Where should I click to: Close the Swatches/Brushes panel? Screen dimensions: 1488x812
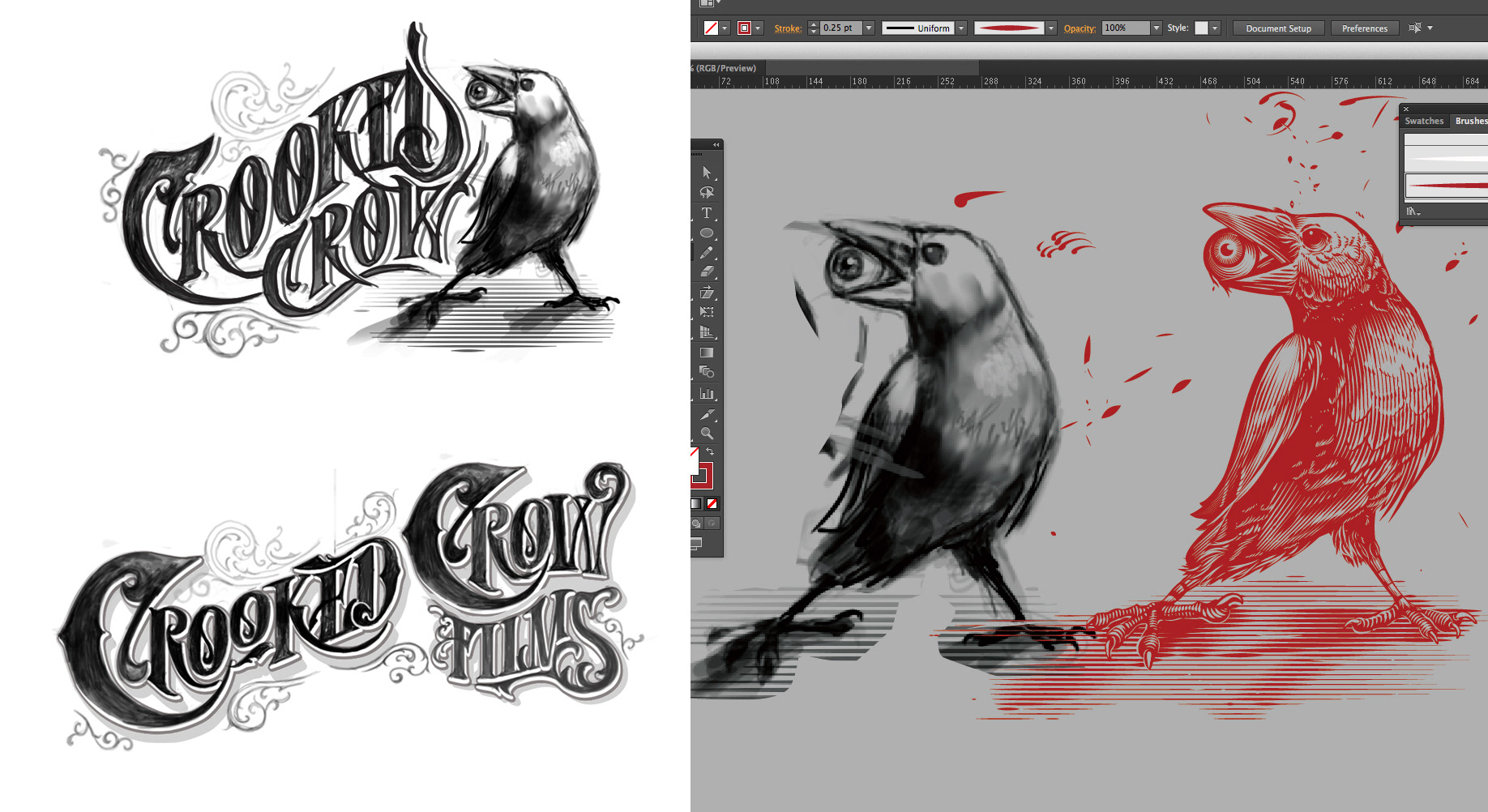(1406, 109)
